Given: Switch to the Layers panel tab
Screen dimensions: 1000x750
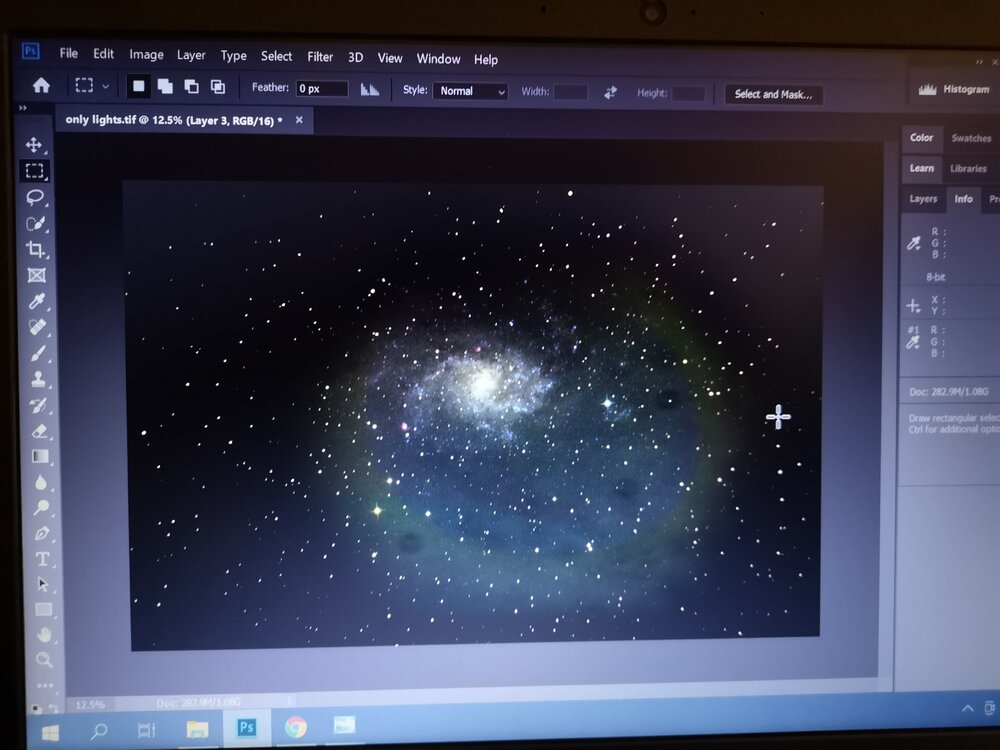Looking at the screenshot, I should 922,199.
